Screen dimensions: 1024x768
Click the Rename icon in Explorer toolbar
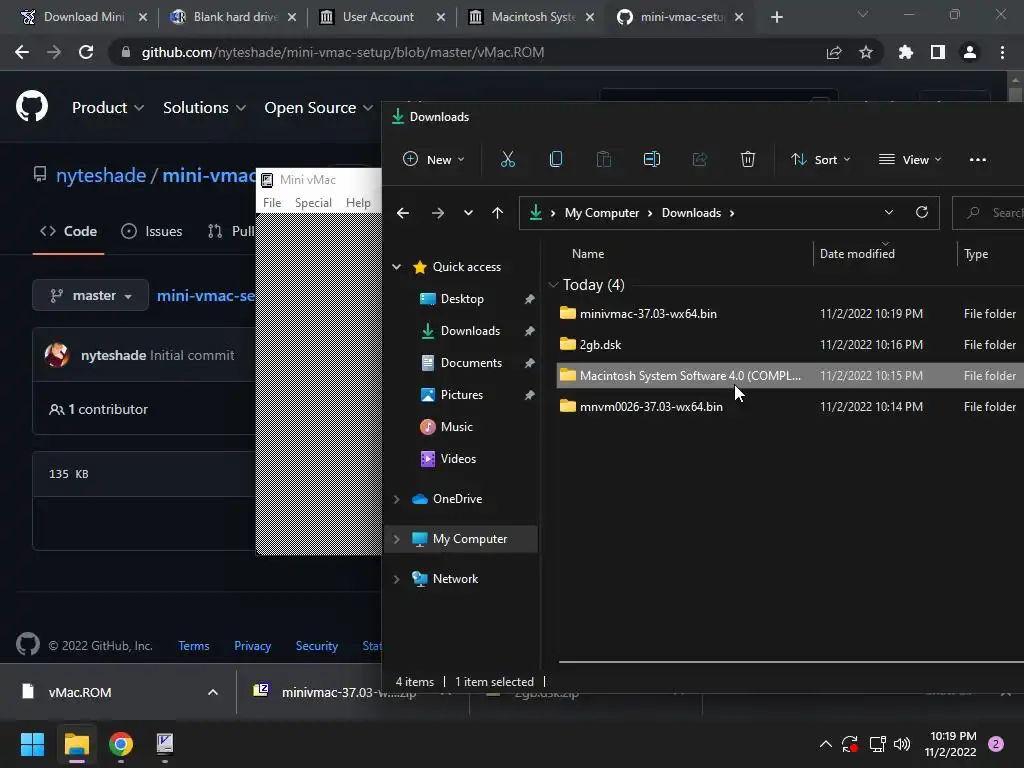652,159
